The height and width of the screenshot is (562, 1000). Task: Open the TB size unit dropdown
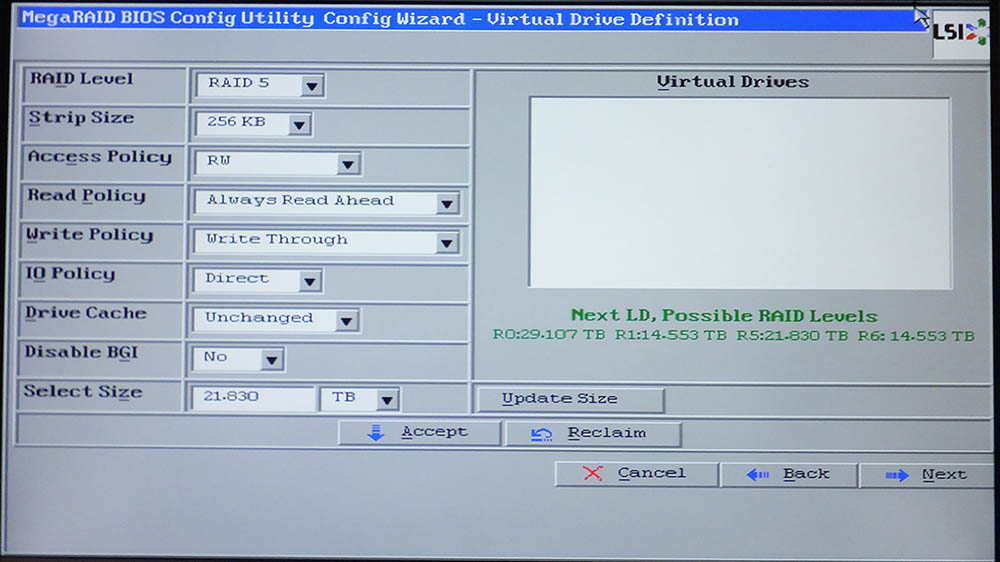[x=360, y=398]
